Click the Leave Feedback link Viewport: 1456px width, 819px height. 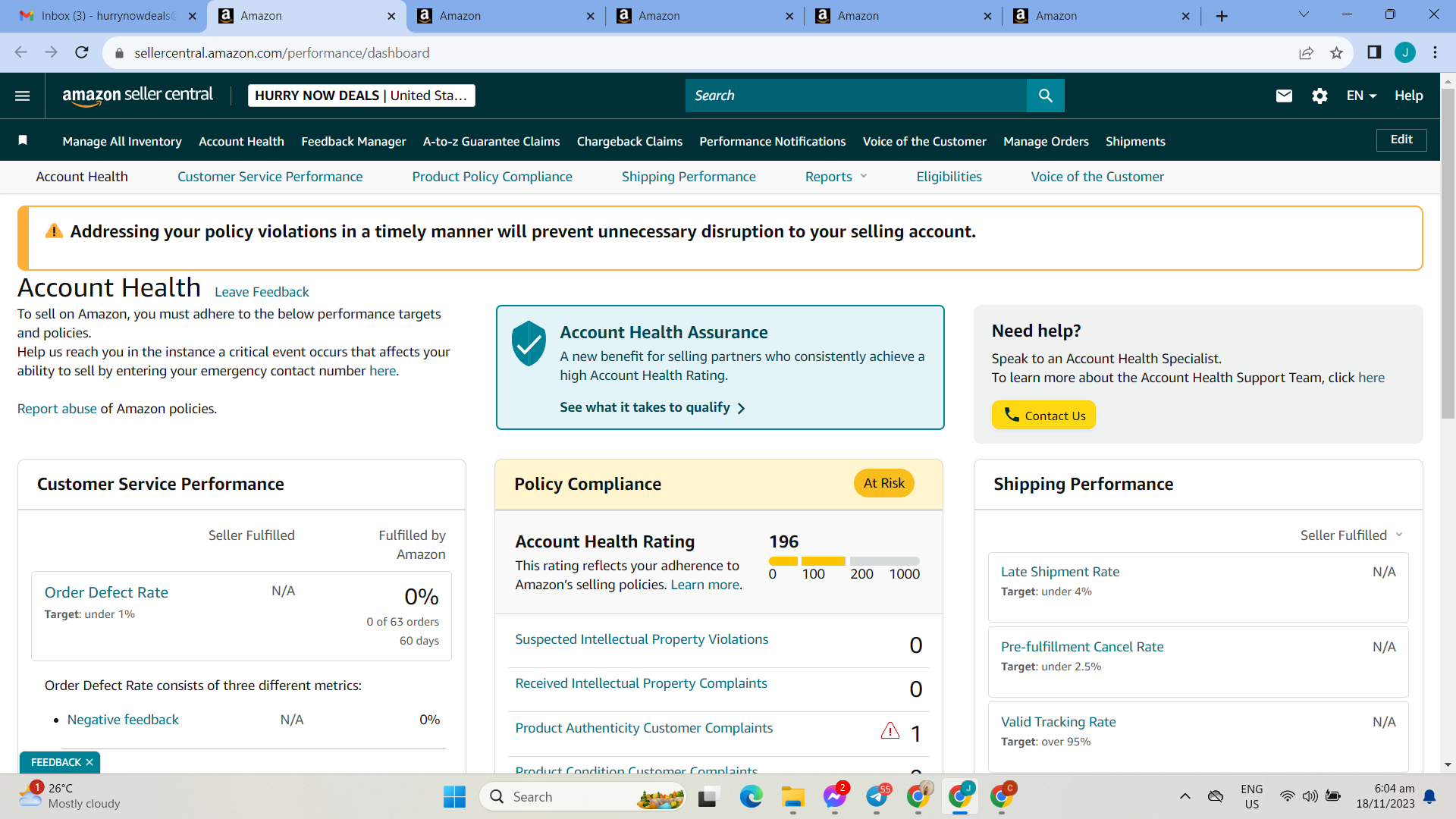pos(262,292)
